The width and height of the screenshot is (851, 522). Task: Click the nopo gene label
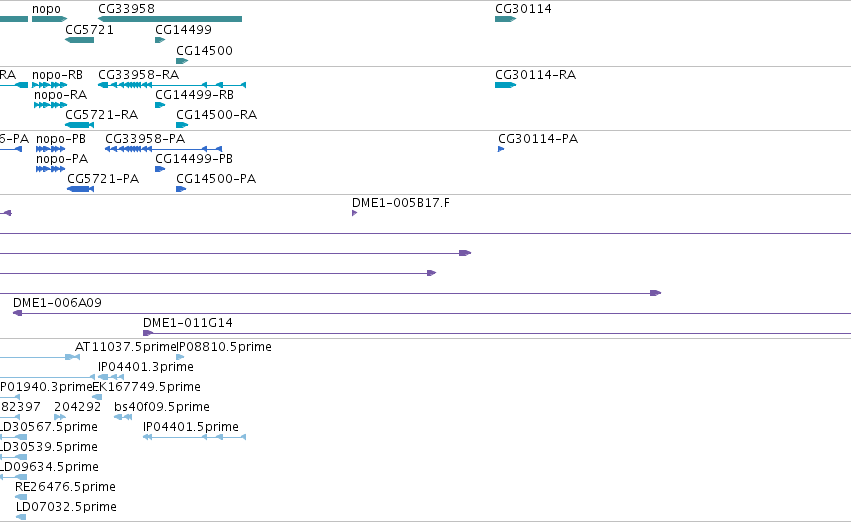[x=46, y=9]
